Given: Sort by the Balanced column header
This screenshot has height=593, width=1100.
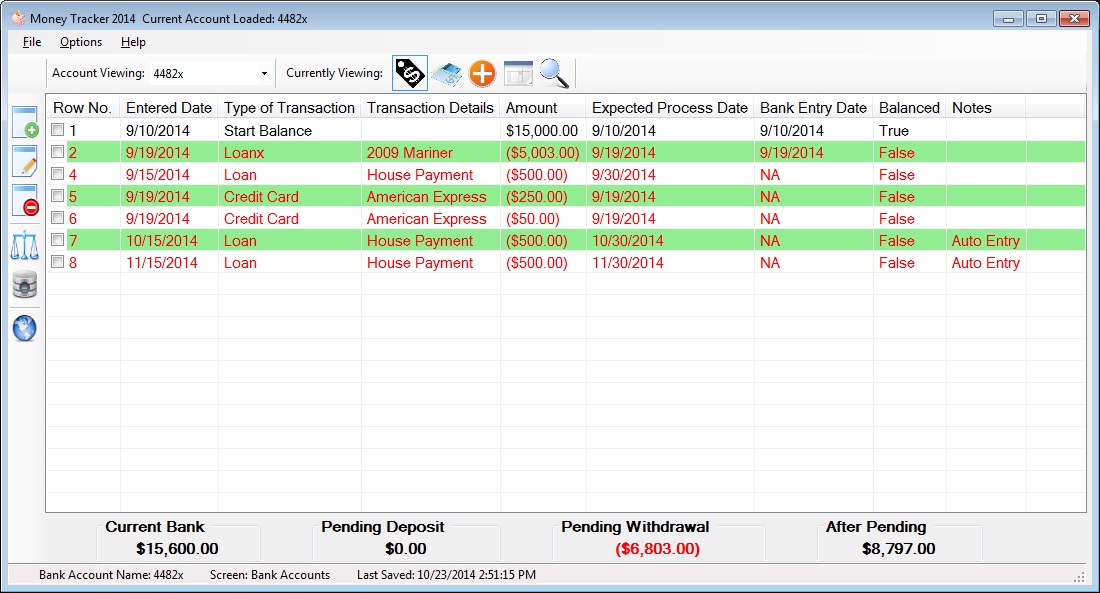Looking at the screenshot, I should (x=909, y=108).
